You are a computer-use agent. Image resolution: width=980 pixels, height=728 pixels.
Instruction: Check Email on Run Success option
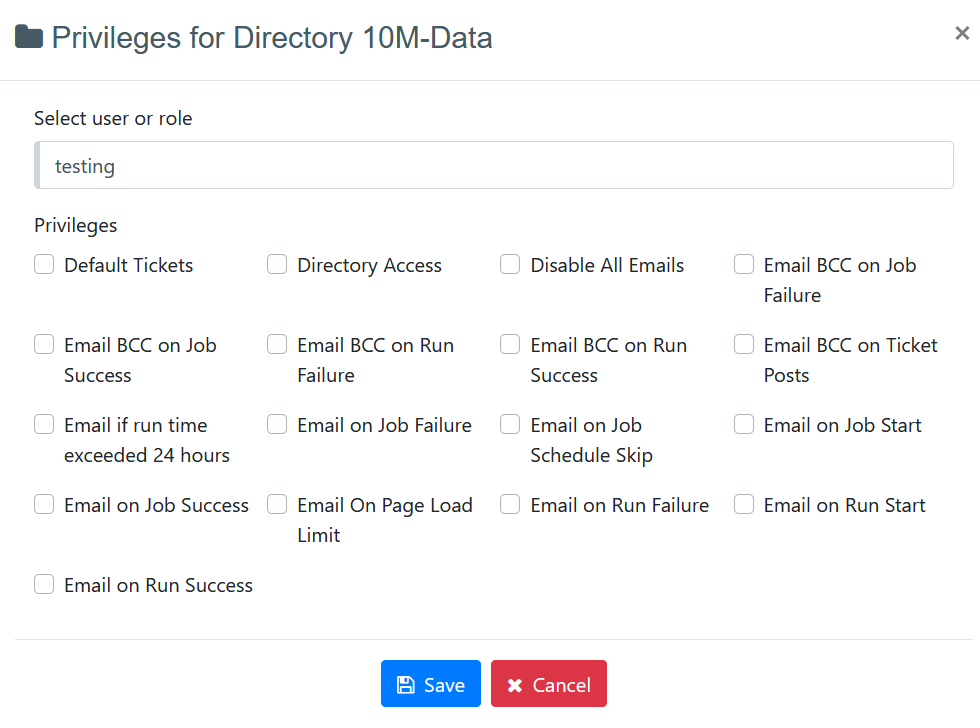click(44, 585)
